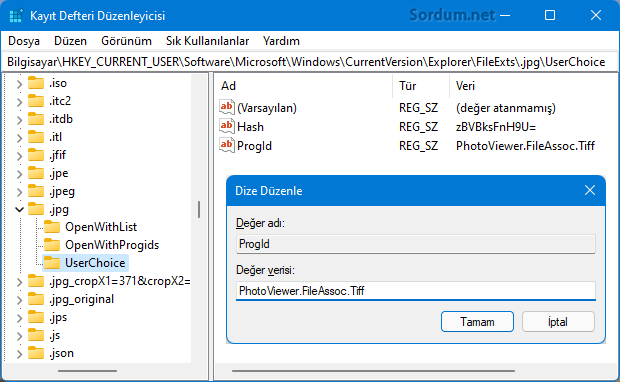Click the .jps folder icon
Screen dimensions: 620x382
tap(36, 317)
